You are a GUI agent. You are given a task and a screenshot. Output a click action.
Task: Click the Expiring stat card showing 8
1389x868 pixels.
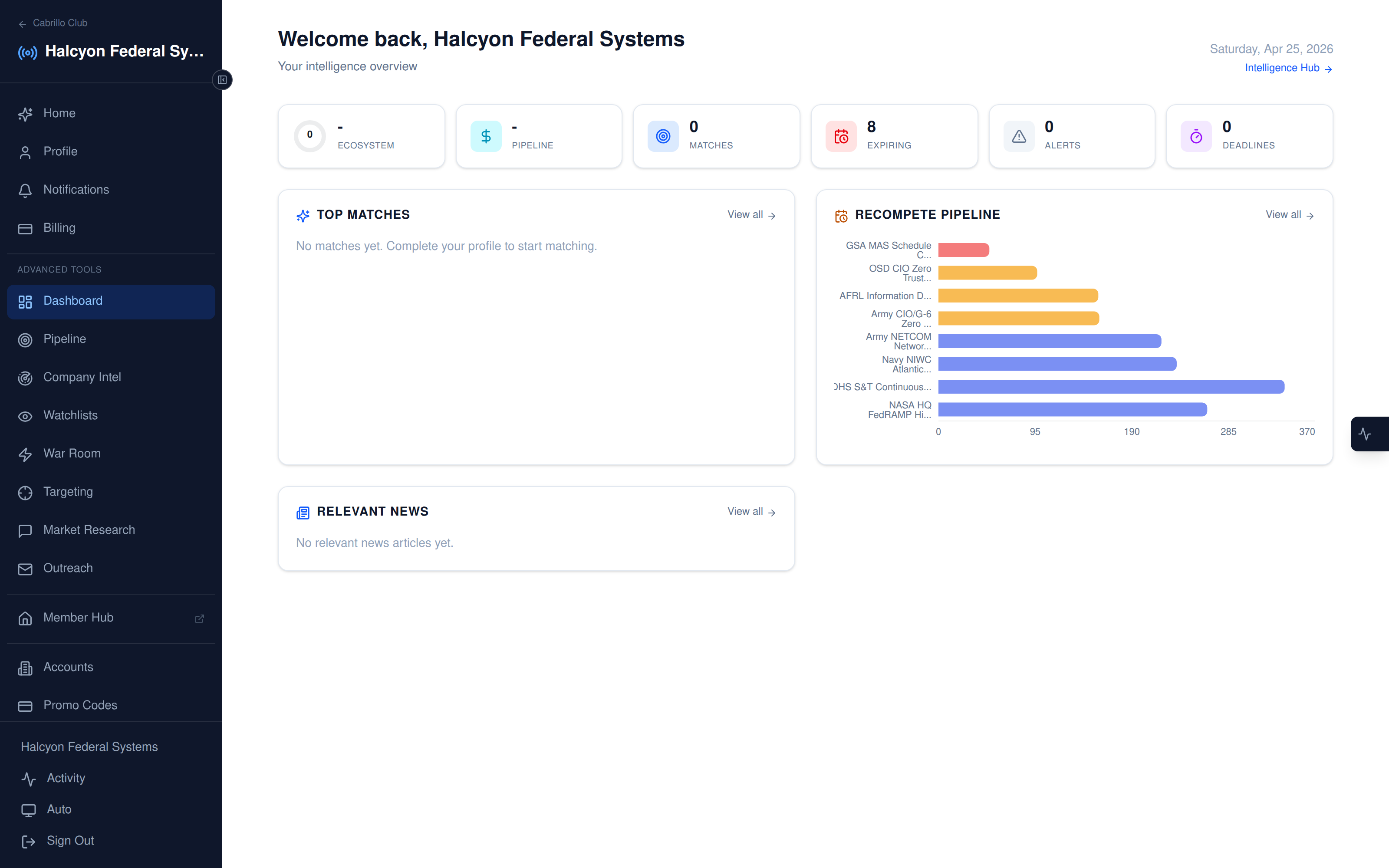[893, 135]
